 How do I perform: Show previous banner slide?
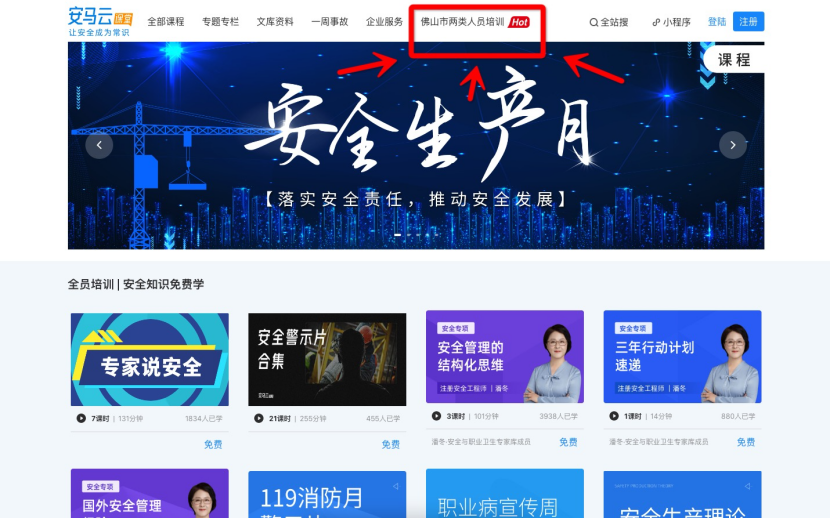click(x=99, y=145)
